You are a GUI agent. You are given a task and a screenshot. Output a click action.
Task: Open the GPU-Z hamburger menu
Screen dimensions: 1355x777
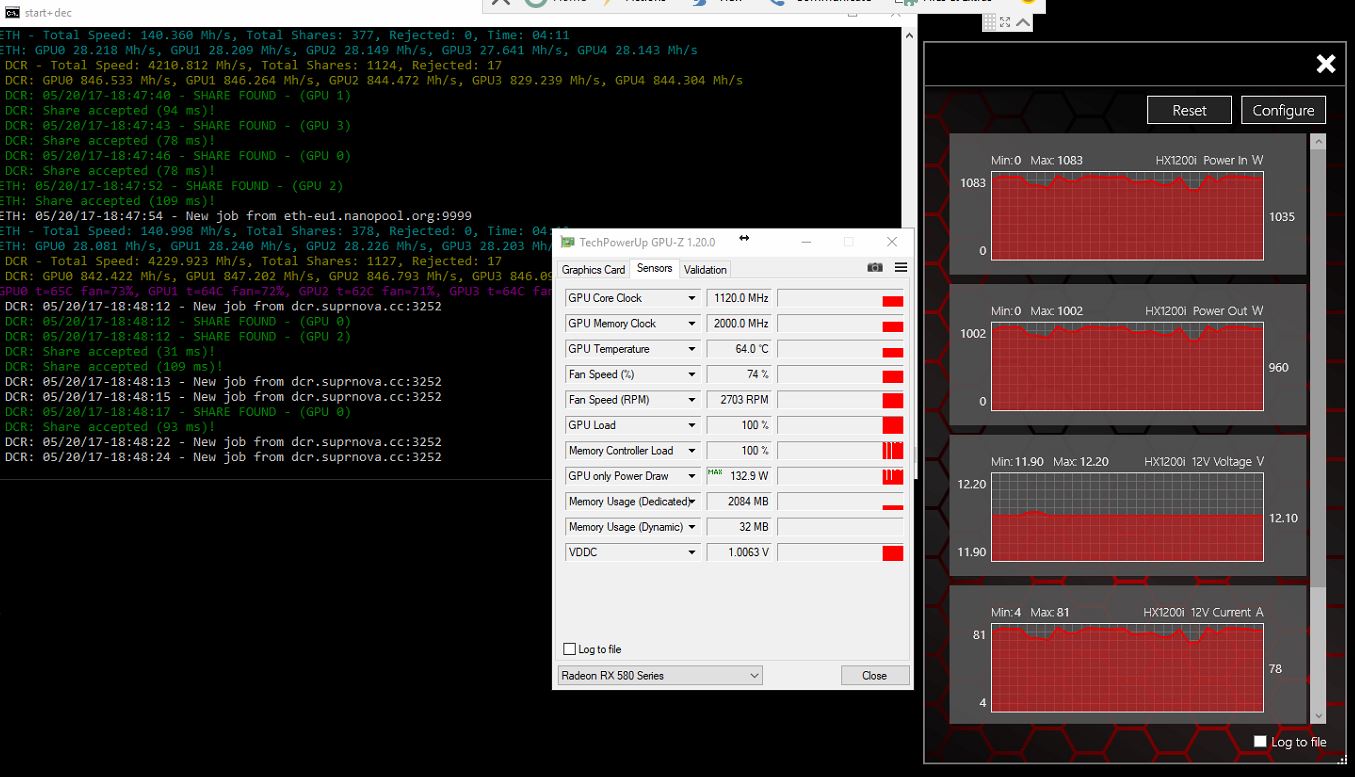tap(901, 268)
